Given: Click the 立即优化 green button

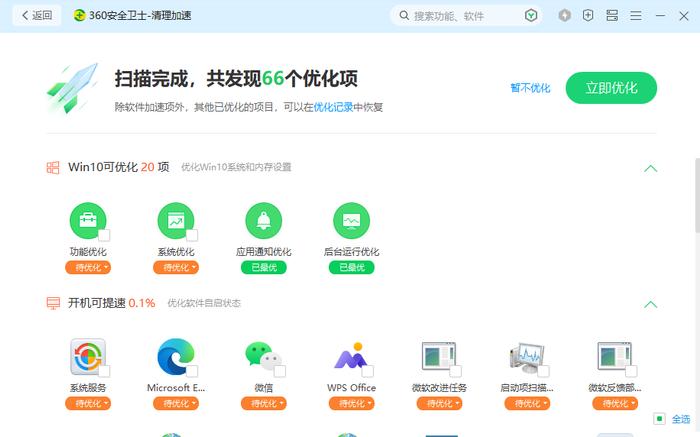Looking at the screenshot, I should click(x=611, y=87).
